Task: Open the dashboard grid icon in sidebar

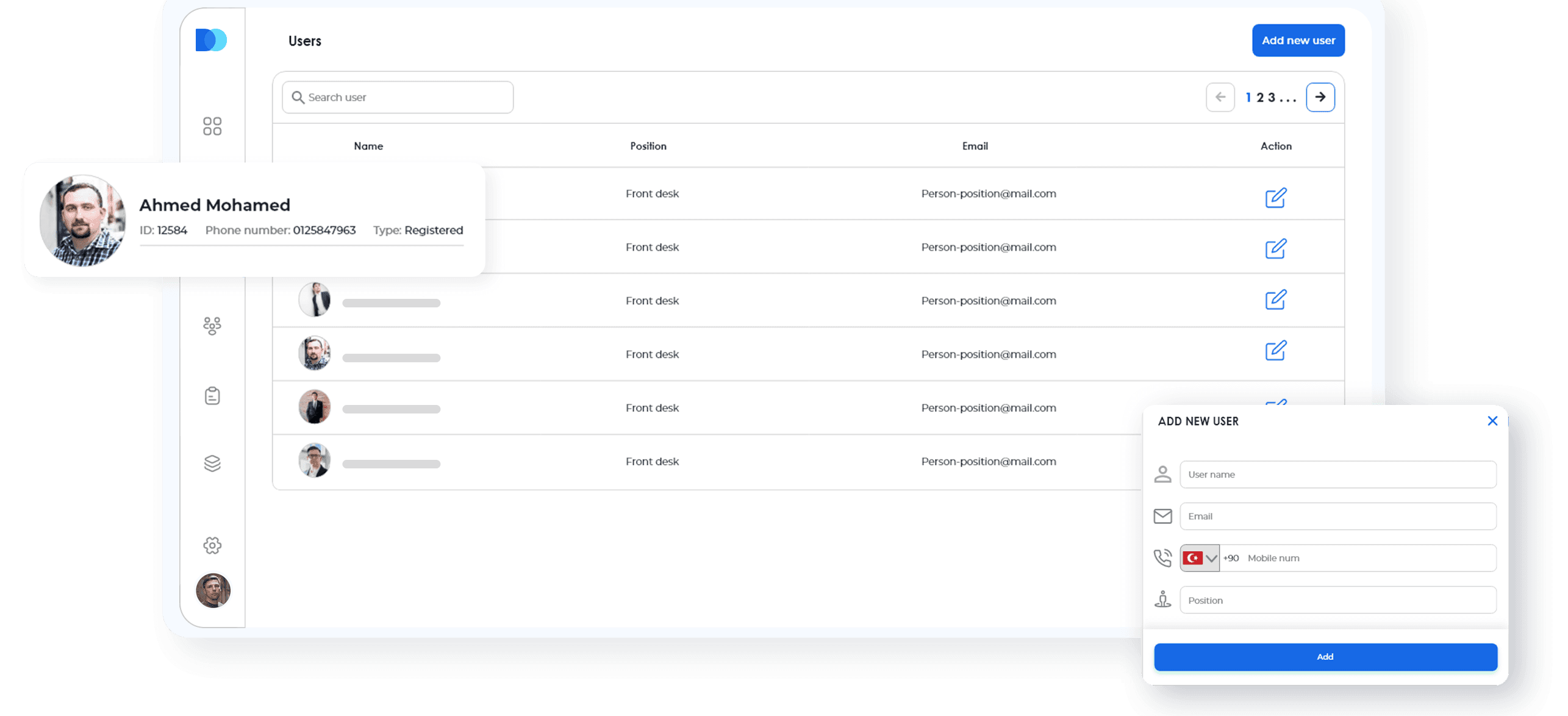Action: (212, 126)
